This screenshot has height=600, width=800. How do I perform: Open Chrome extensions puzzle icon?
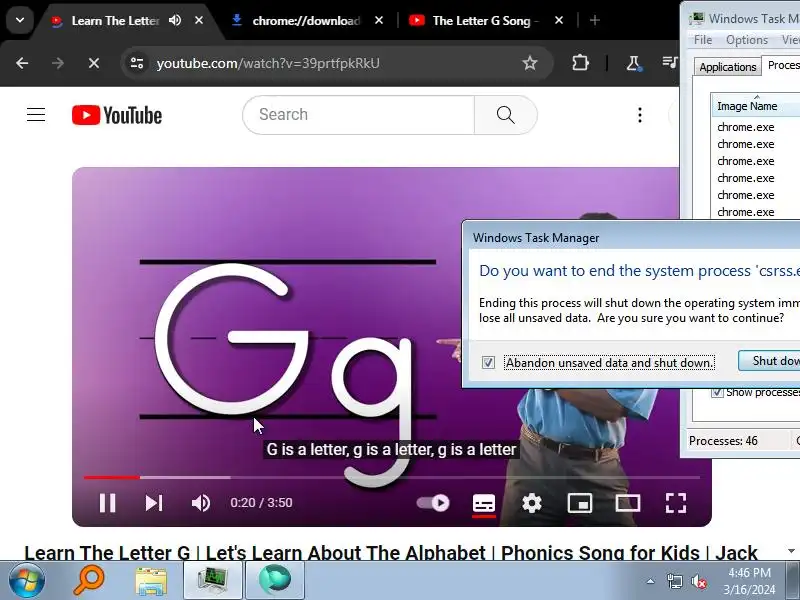tap(580, 63)
